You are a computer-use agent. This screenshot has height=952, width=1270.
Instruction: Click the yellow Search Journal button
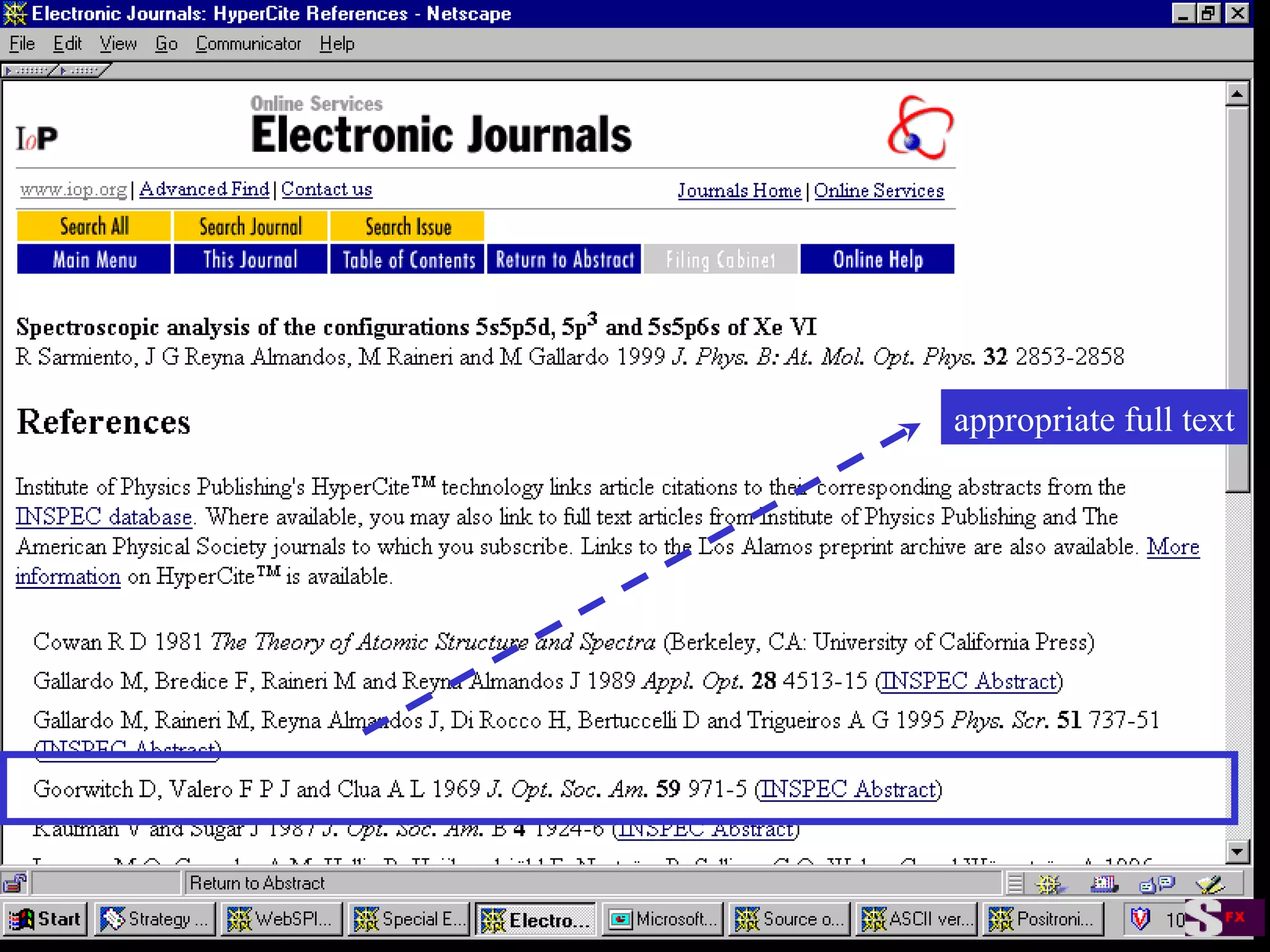click(x=251, y=227)
